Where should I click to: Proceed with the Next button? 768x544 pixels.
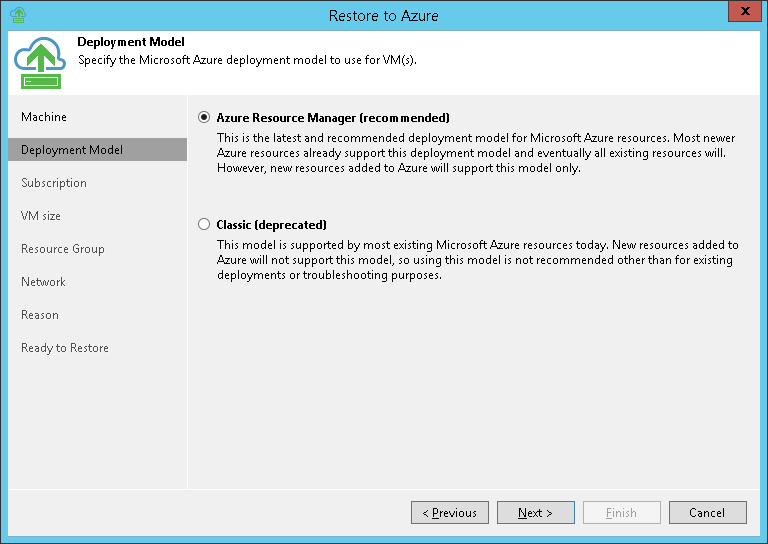(535, 513)
